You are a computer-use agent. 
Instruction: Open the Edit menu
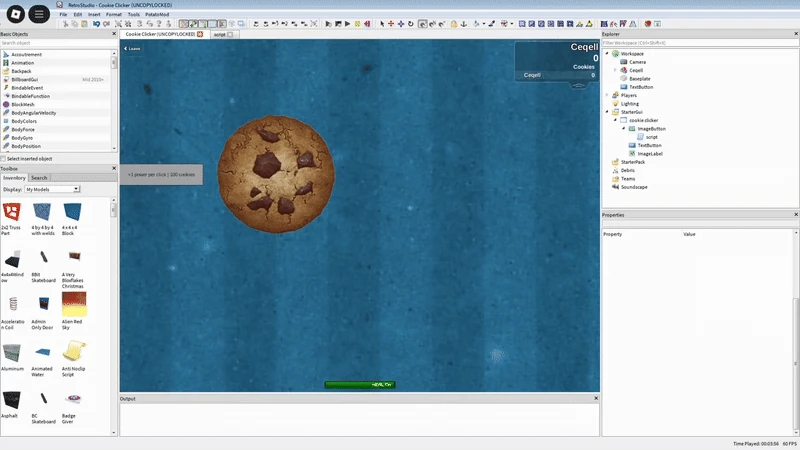pyautogui.click(x=78, y=14)
